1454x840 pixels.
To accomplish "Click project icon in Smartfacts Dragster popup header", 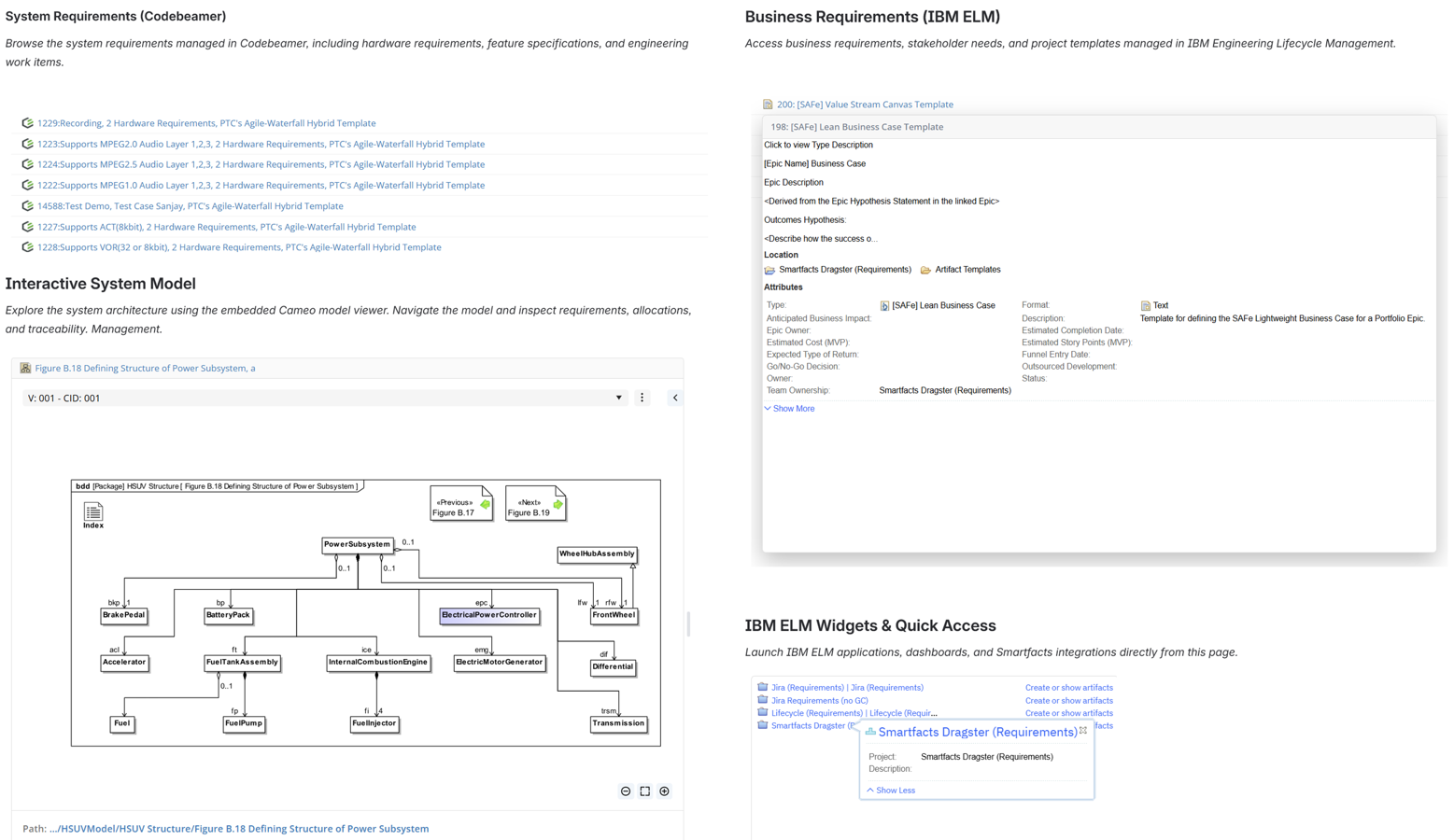I will 870,732.
